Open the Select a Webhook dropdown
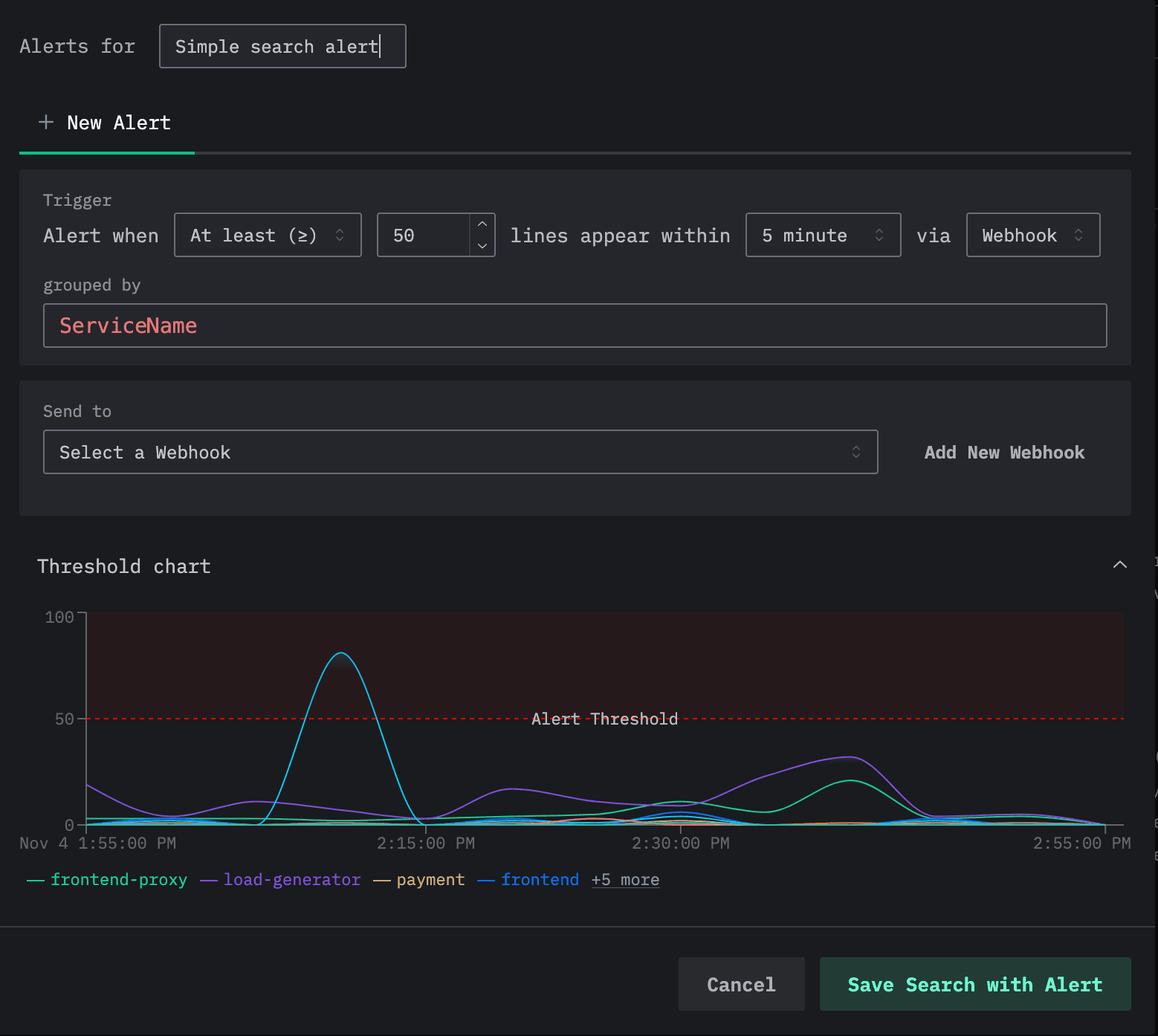Viewport: 1158px width, 1036px height. 460,453
